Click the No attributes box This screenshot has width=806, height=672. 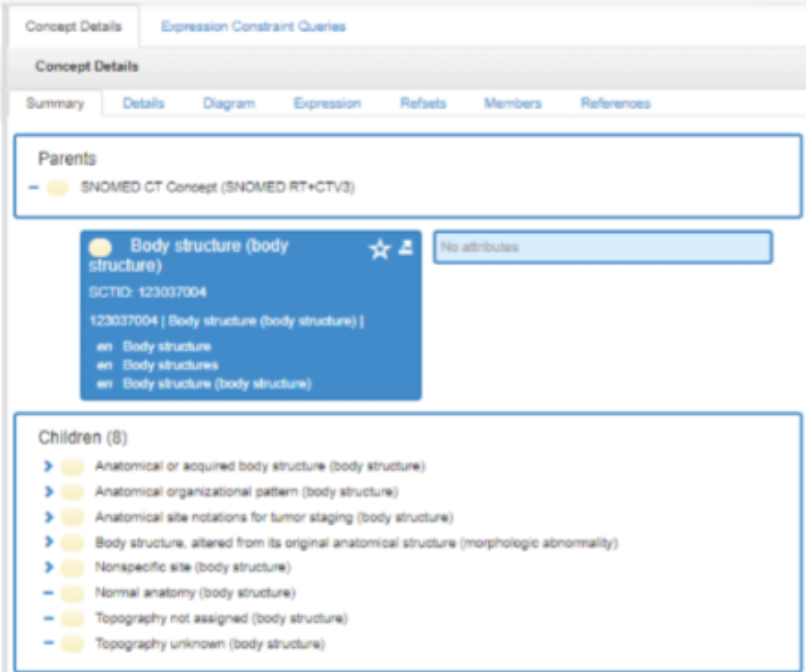click(602, 247)
